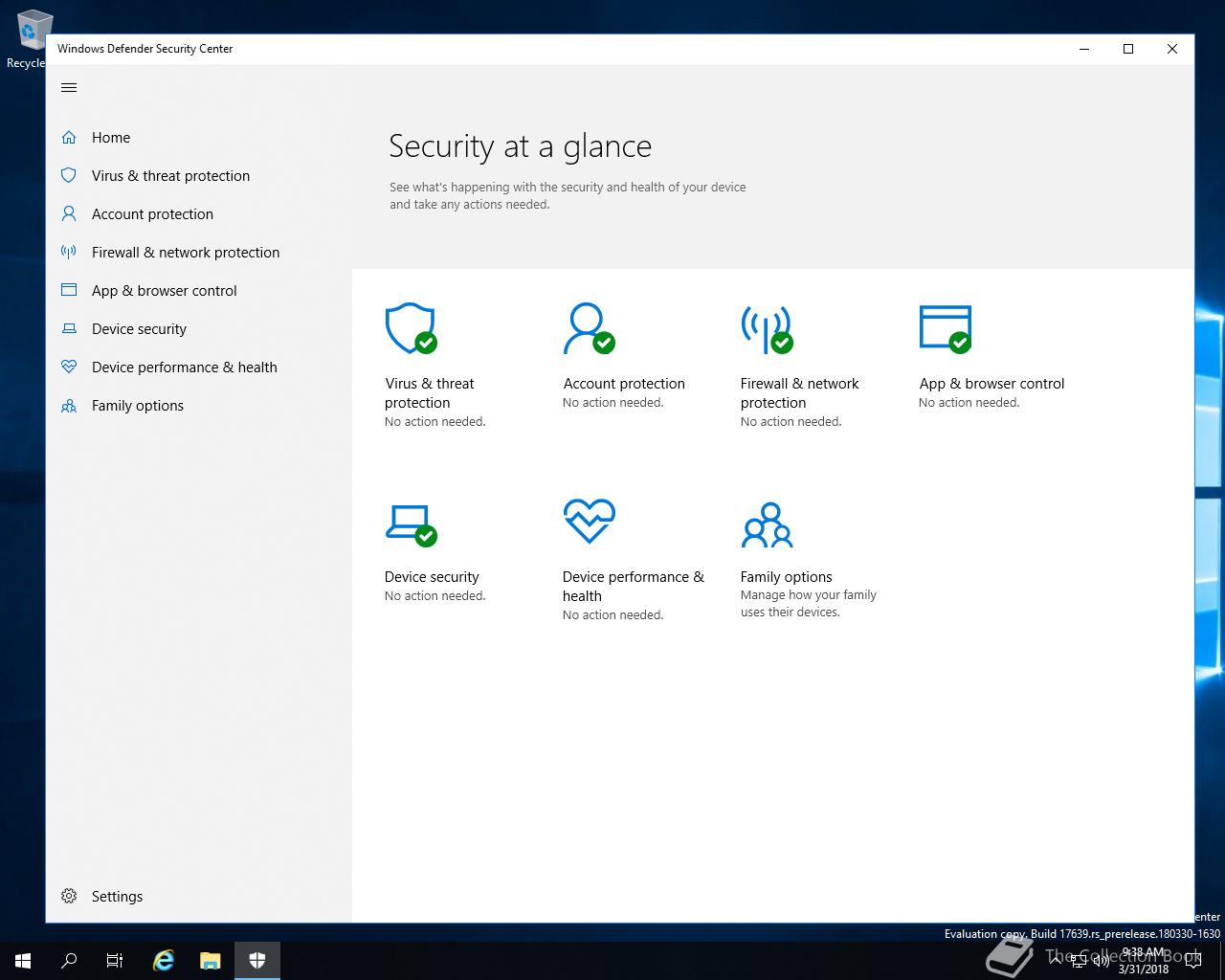Open the large Virus & threat shield tile icon
This screenshot has height=980, width=1225.
(411, 329)
